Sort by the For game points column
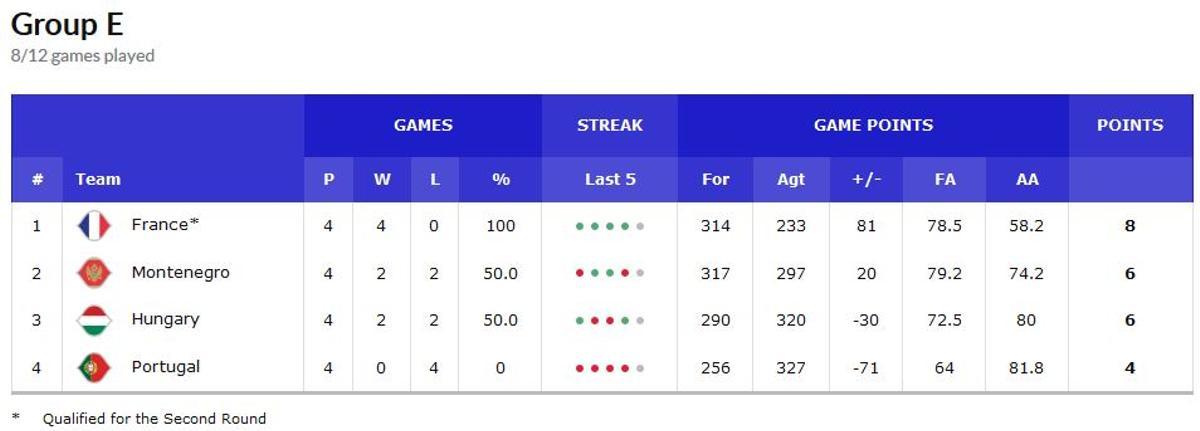The width and height of the screenshot is (1200, 431). 716,180
